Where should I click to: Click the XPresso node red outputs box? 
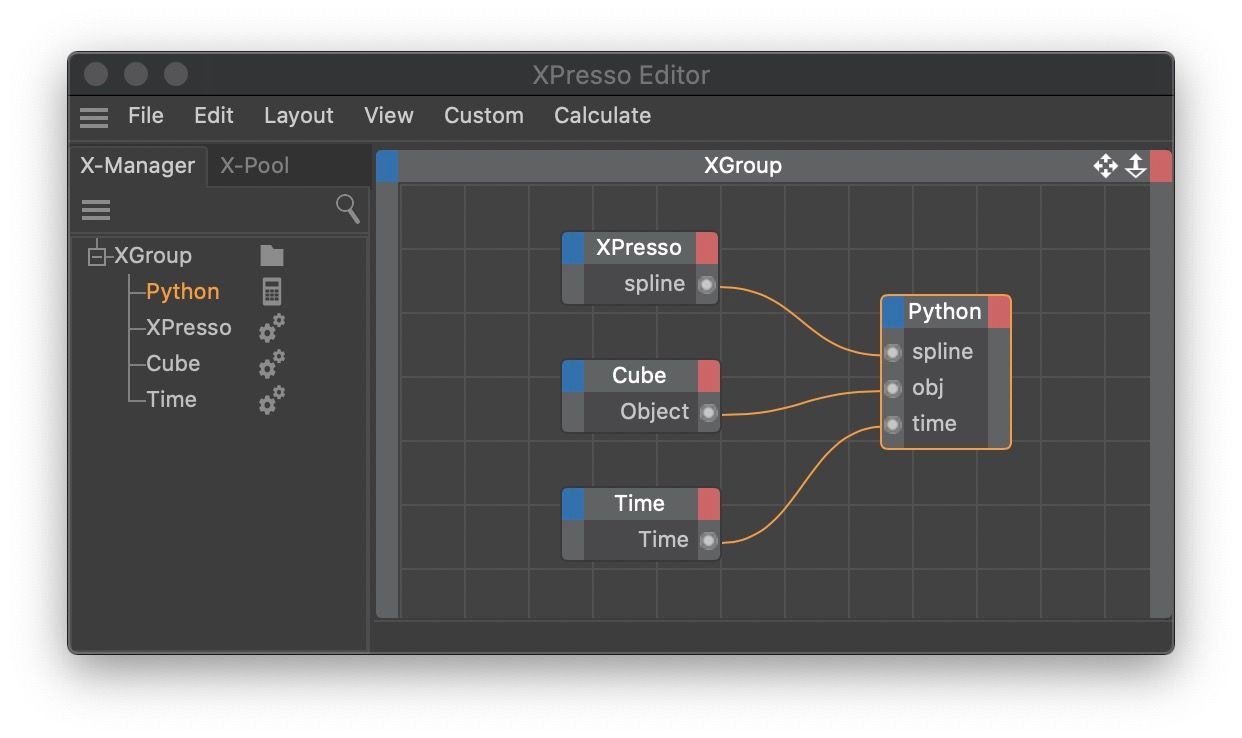(x=707, y=248)
